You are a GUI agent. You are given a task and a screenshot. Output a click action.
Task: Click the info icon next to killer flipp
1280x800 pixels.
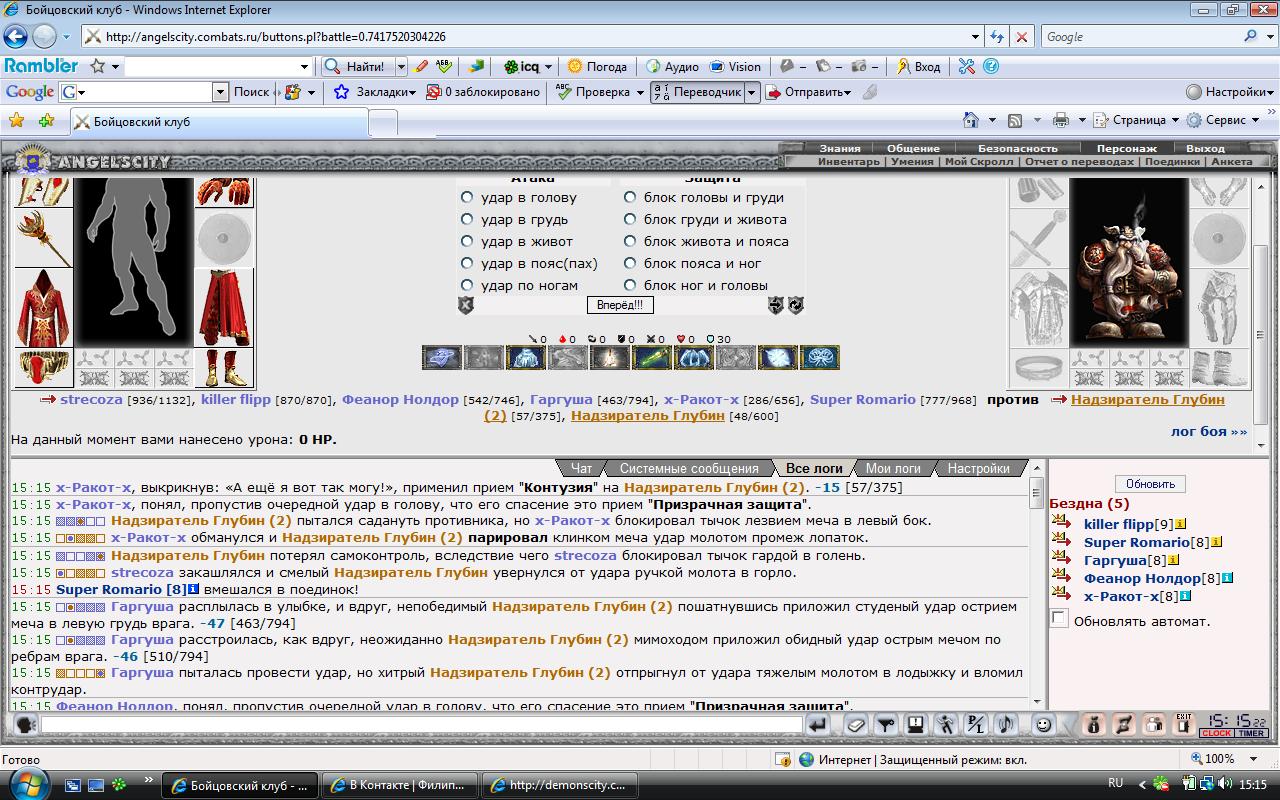coord(1180,524)
